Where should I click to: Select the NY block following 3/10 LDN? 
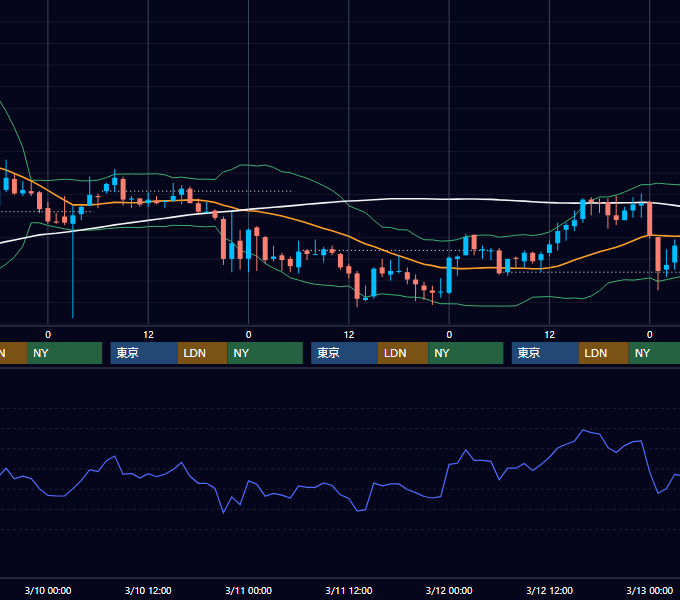click(x=265, y=353)
